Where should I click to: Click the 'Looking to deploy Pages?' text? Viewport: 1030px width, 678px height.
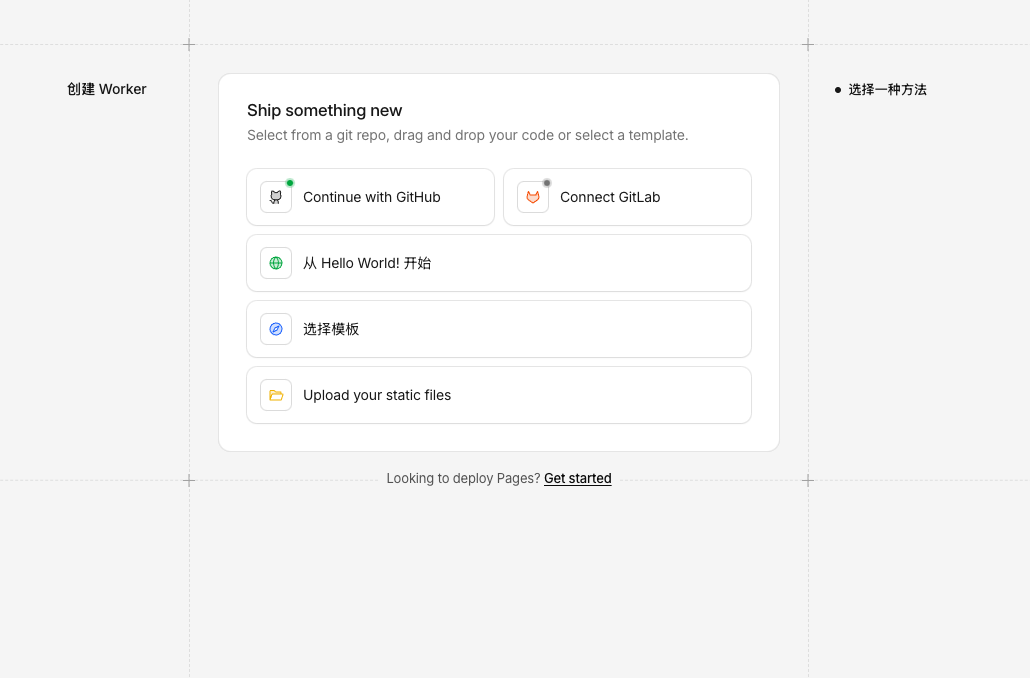pyautogui.click(x=463, y=479)
